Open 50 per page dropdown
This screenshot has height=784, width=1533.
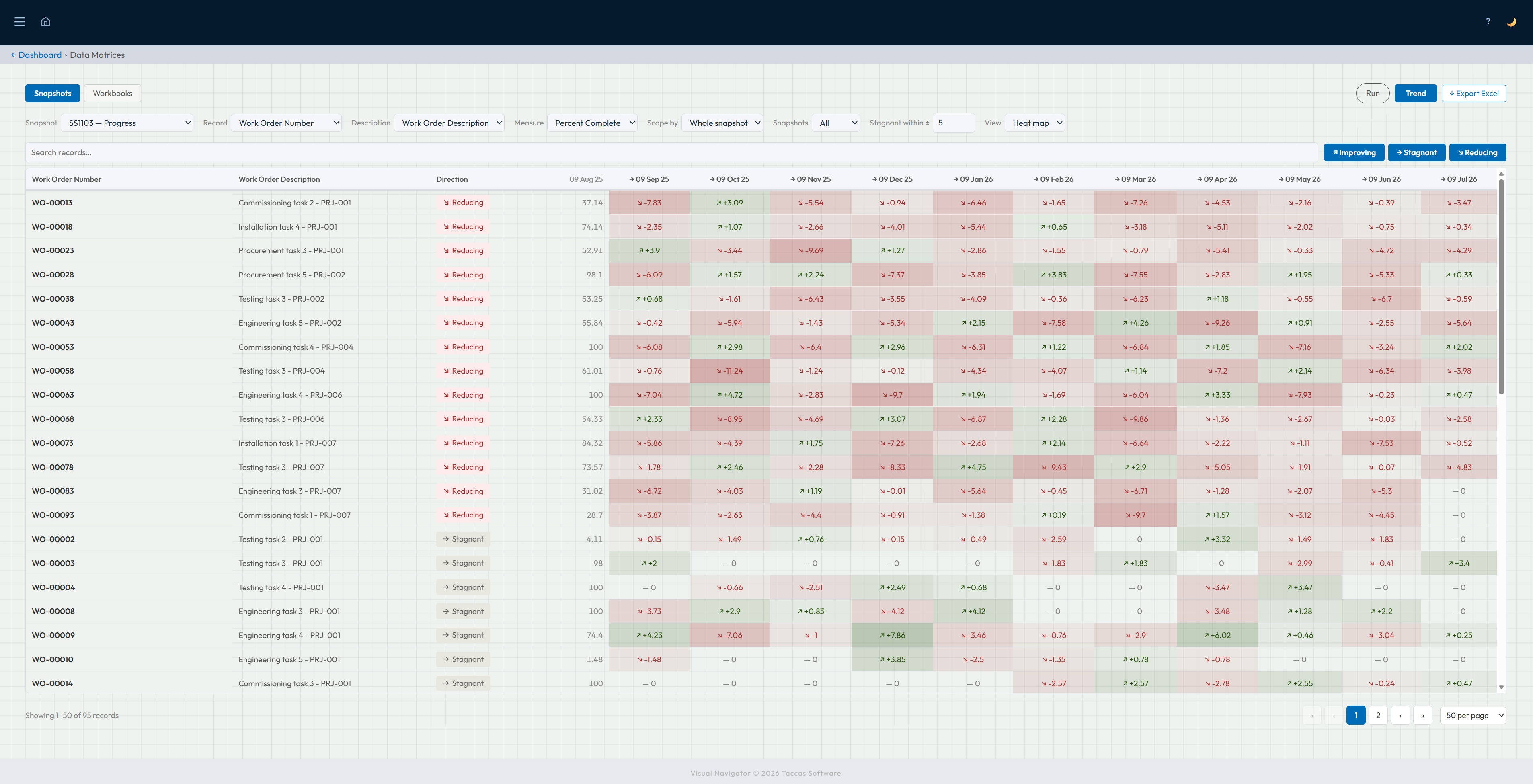pos(1472,716)
